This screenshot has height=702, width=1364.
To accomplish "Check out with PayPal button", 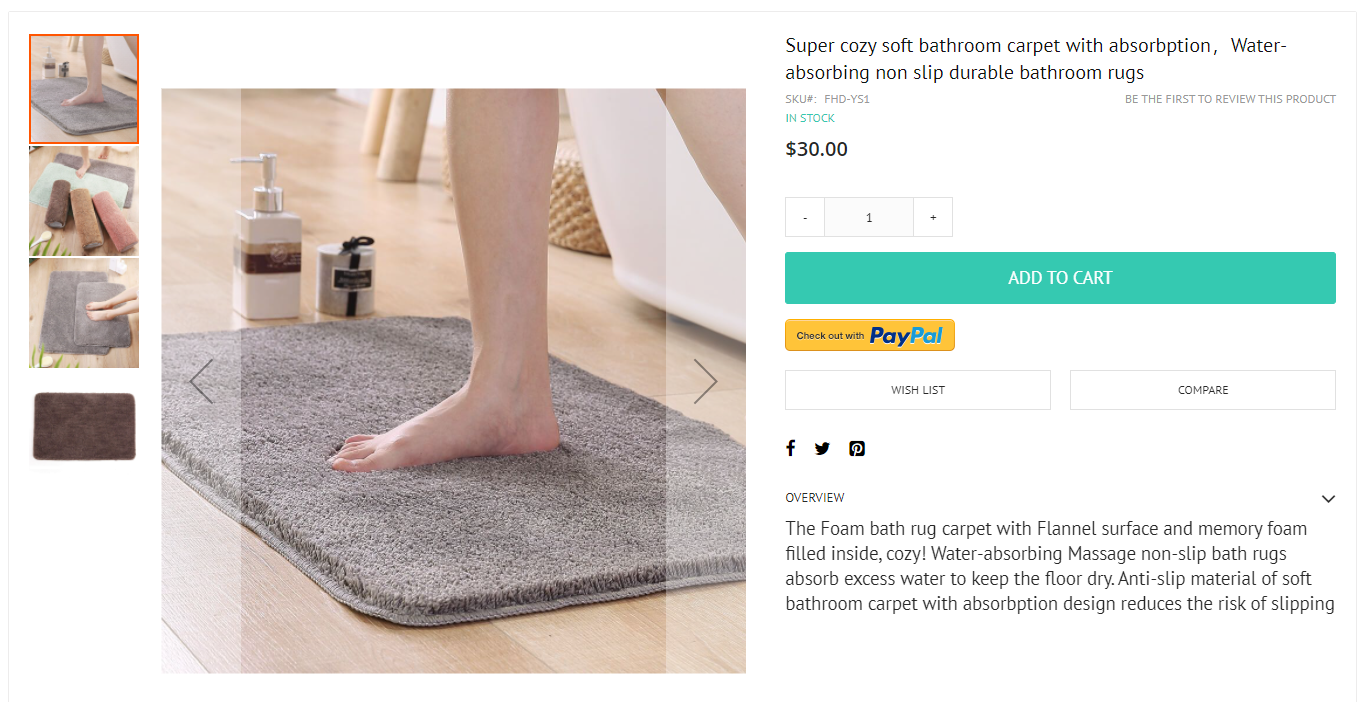I will [x=870, y=335].
